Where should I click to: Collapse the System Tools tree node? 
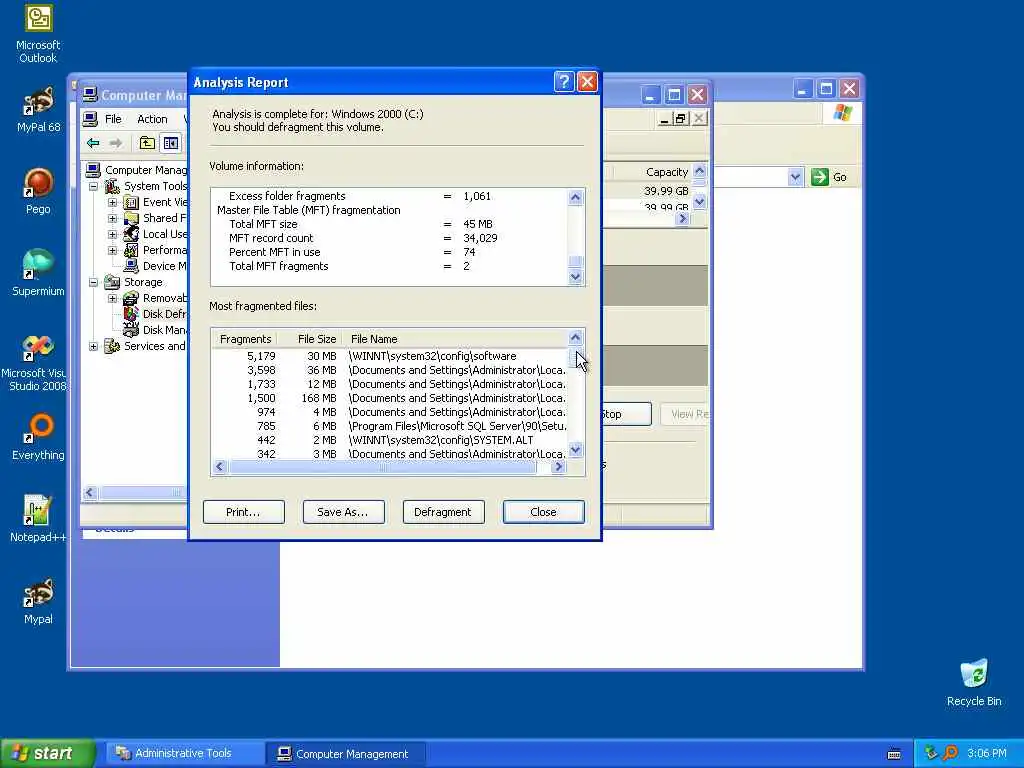coord(93,187)
